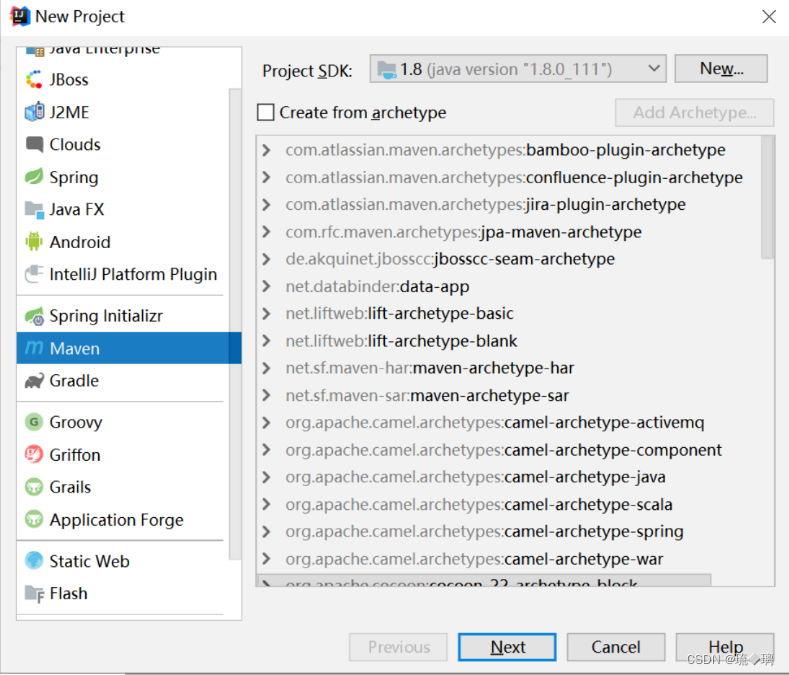Click the Gradle elephant icon
The image size is (789, 675).
point(34,381)
